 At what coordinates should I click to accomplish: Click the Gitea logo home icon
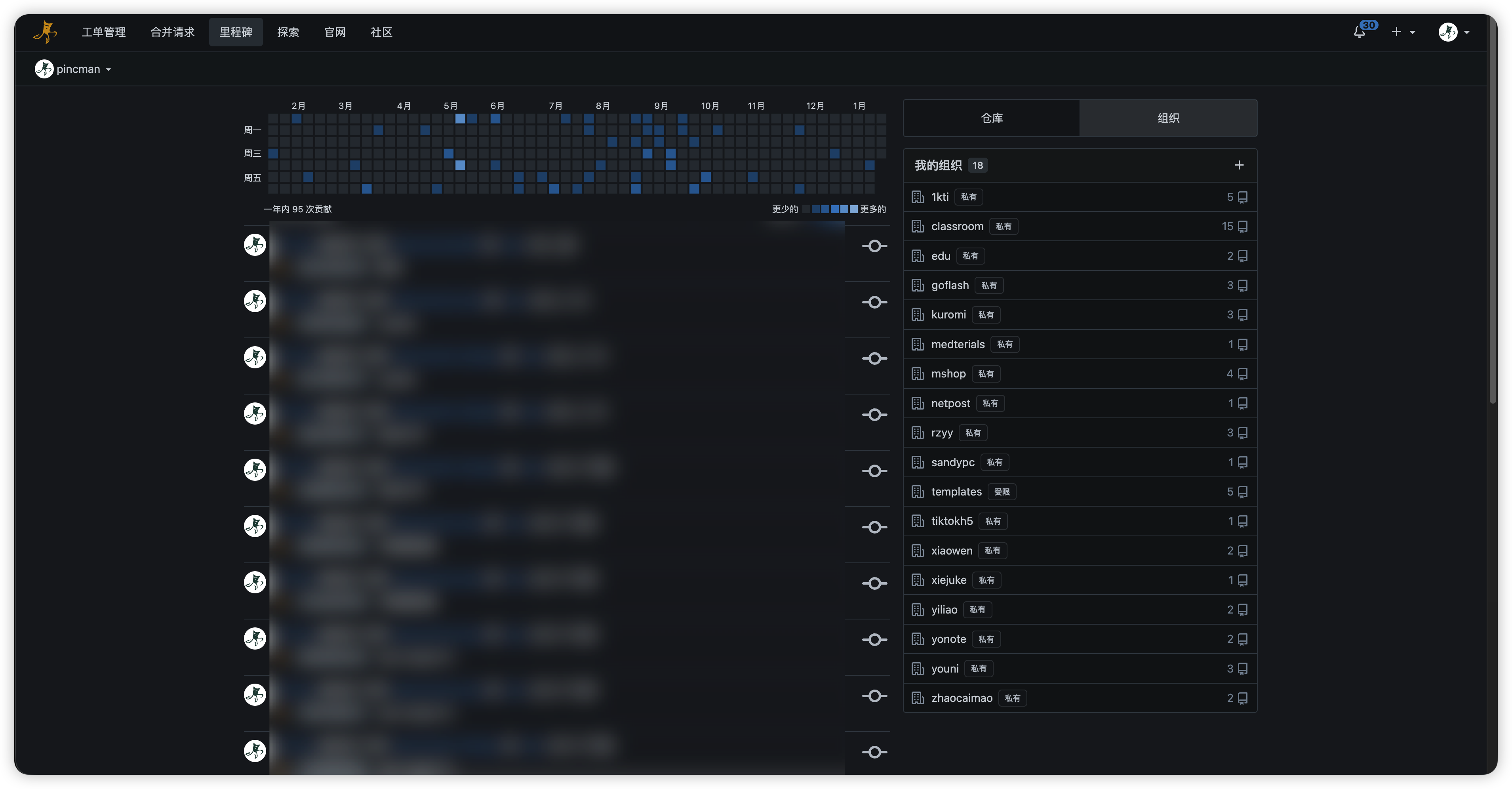pyautogui.click(x=45, y=32)
